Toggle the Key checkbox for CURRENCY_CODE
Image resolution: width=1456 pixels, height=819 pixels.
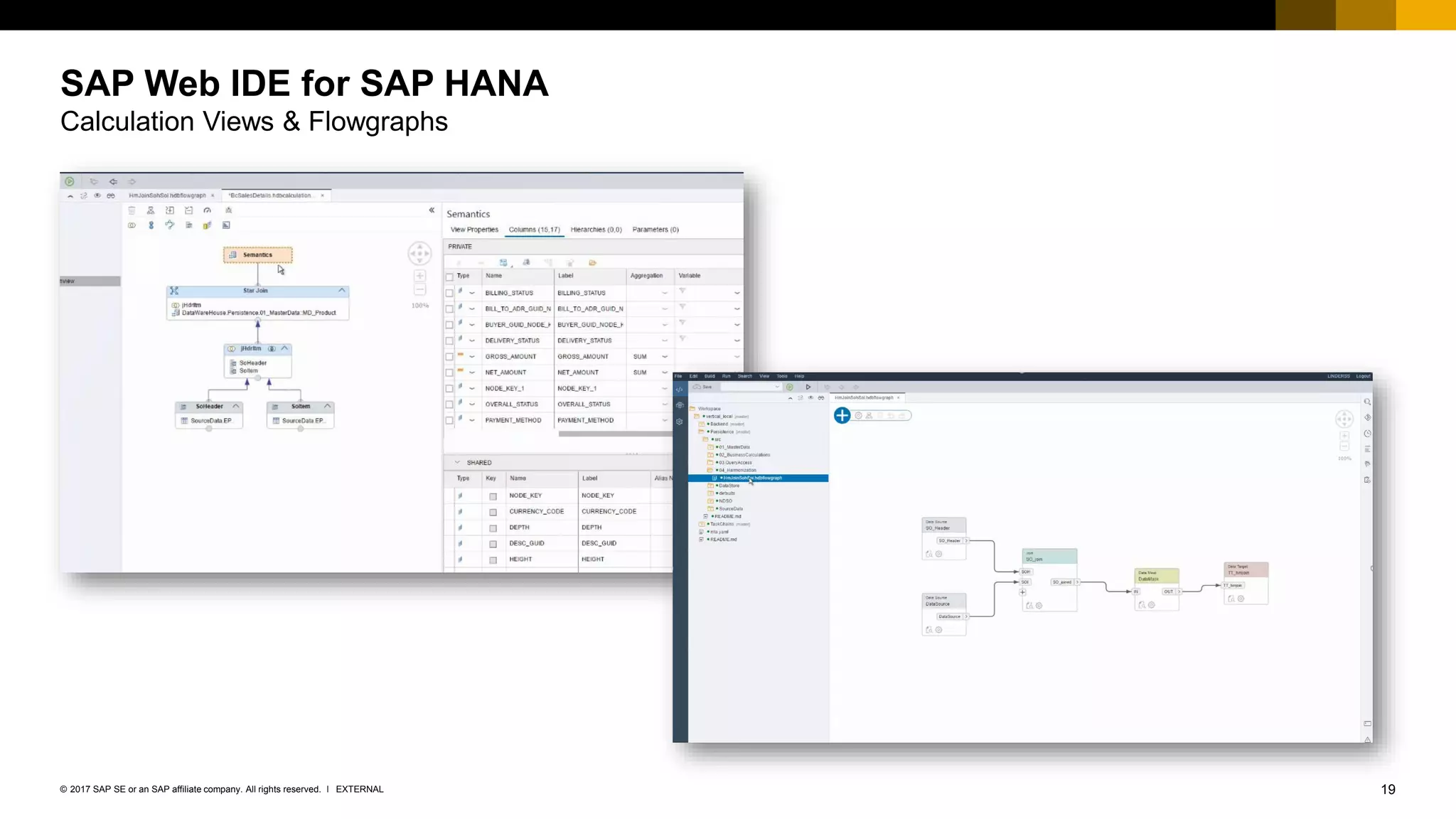pyautogui.click(x=493, y=512)
